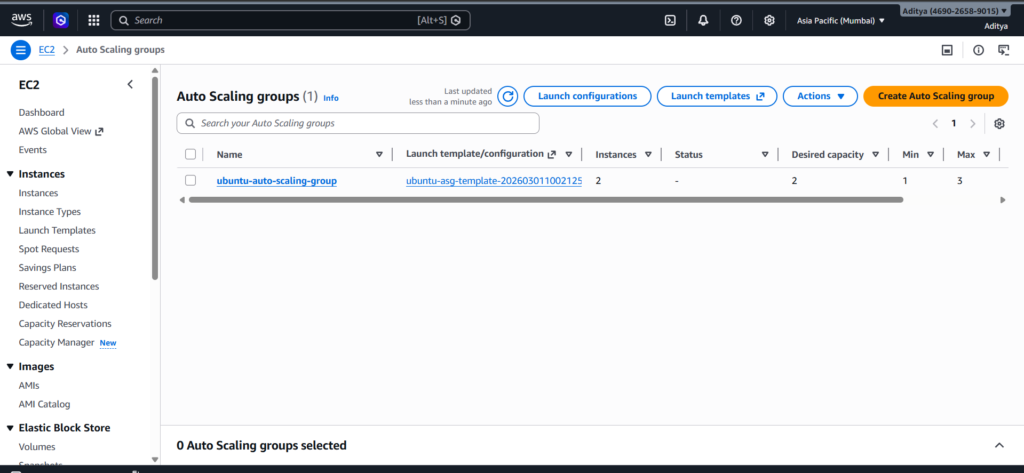Click Create Auto Scaling group button
1024x473 pixels.
coord(935,96)
